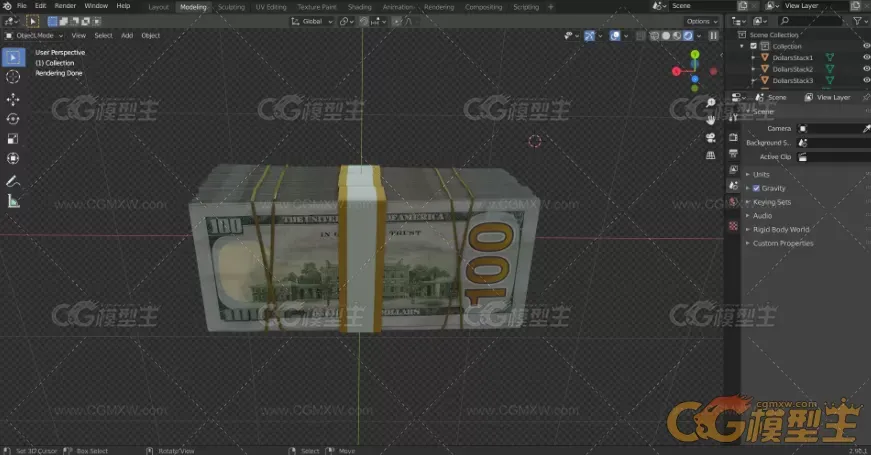Viewport: 871px width, 455px height.
Task: Open the Object Mode dropdown
Action: tap(34, 36)
